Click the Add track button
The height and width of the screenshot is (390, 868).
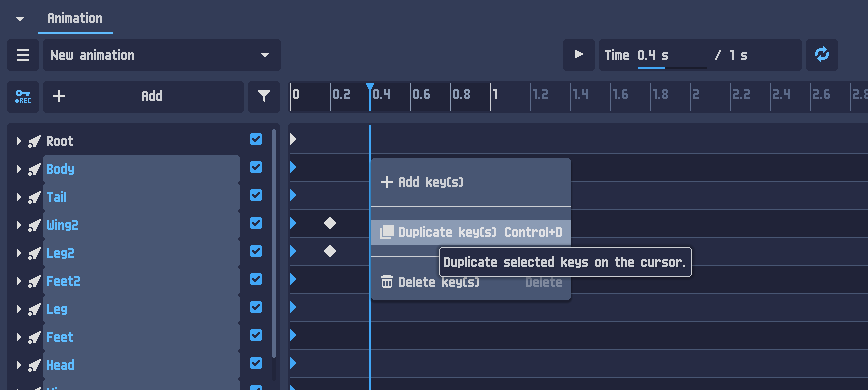pyautogui.click(x=143, y=97)
